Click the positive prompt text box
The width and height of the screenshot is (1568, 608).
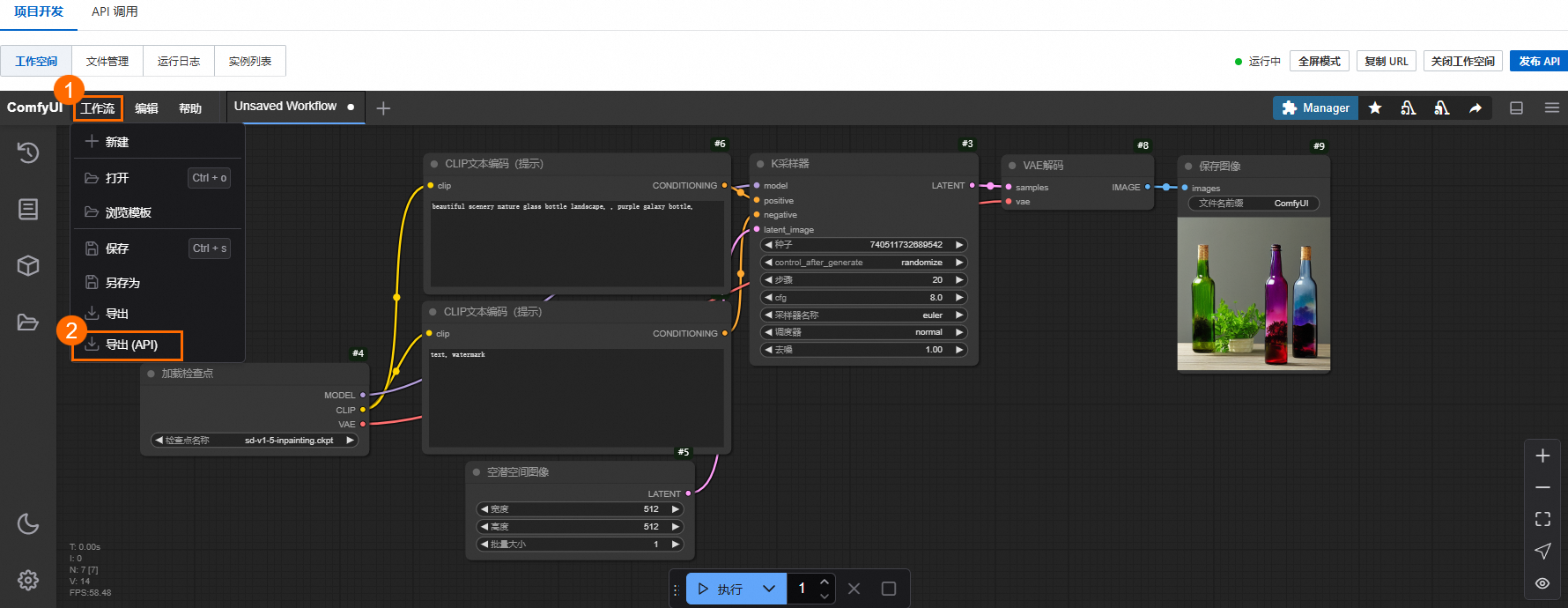[577, 242]
